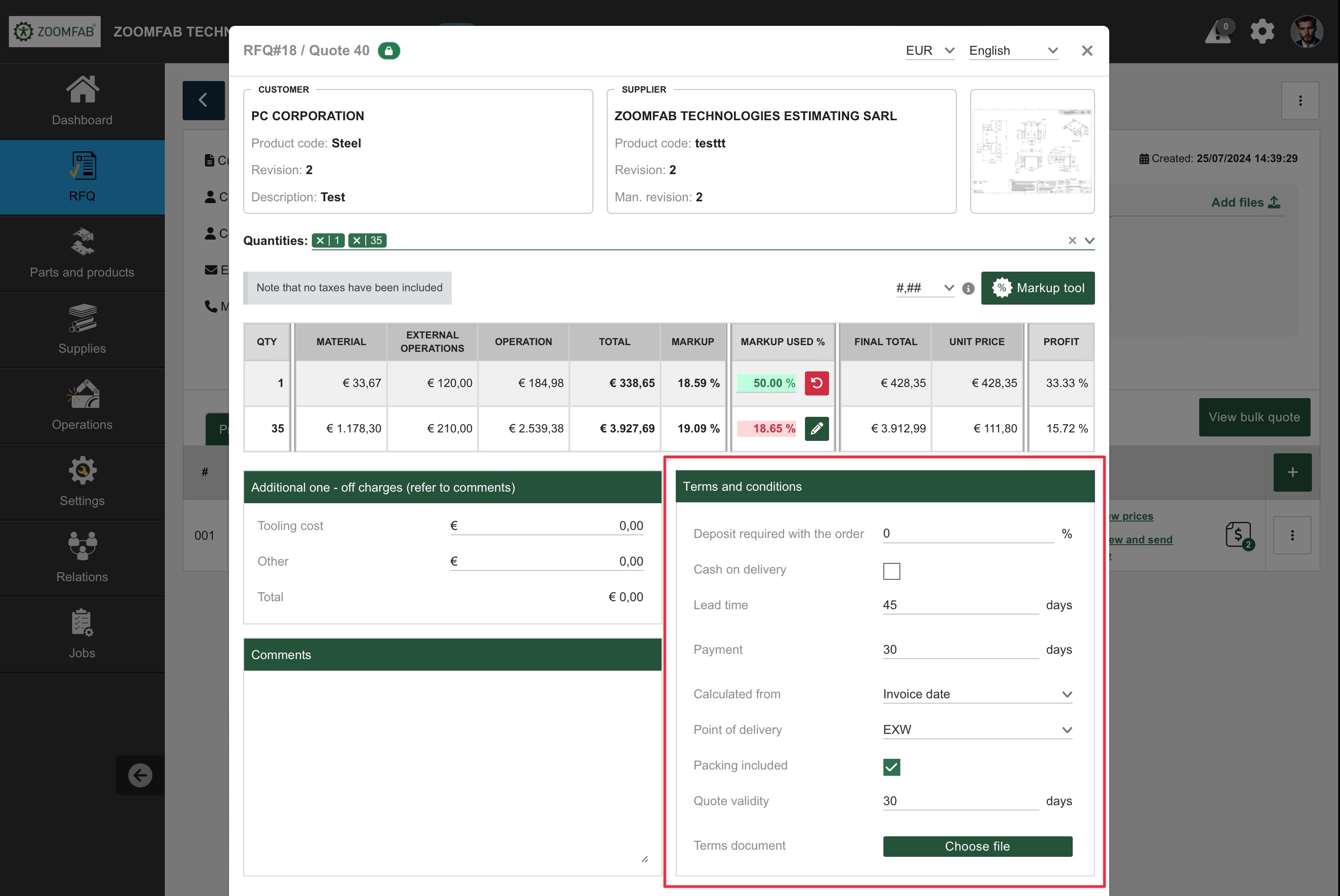Remove quantity 35 tag
Viewport: 1340px width, 896px height.
tap(357, 240)
